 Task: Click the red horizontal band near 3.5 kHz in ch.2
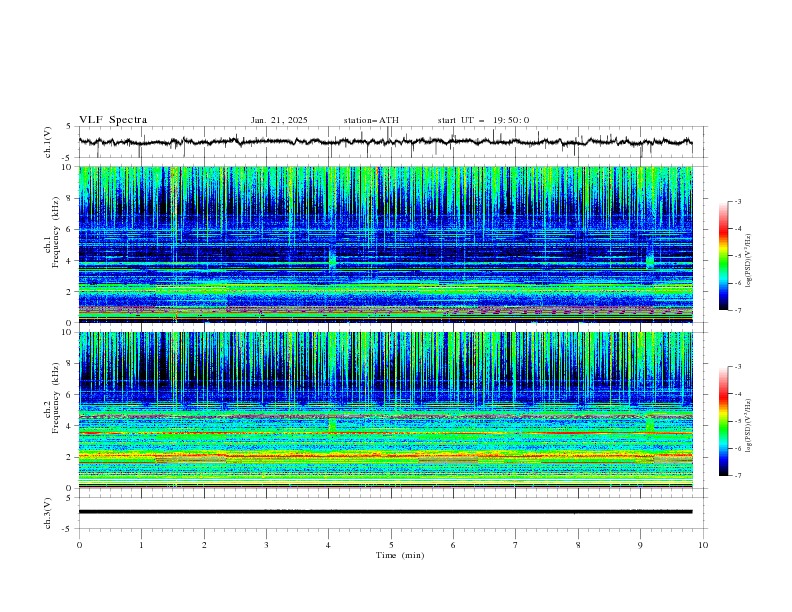point(385,433)
